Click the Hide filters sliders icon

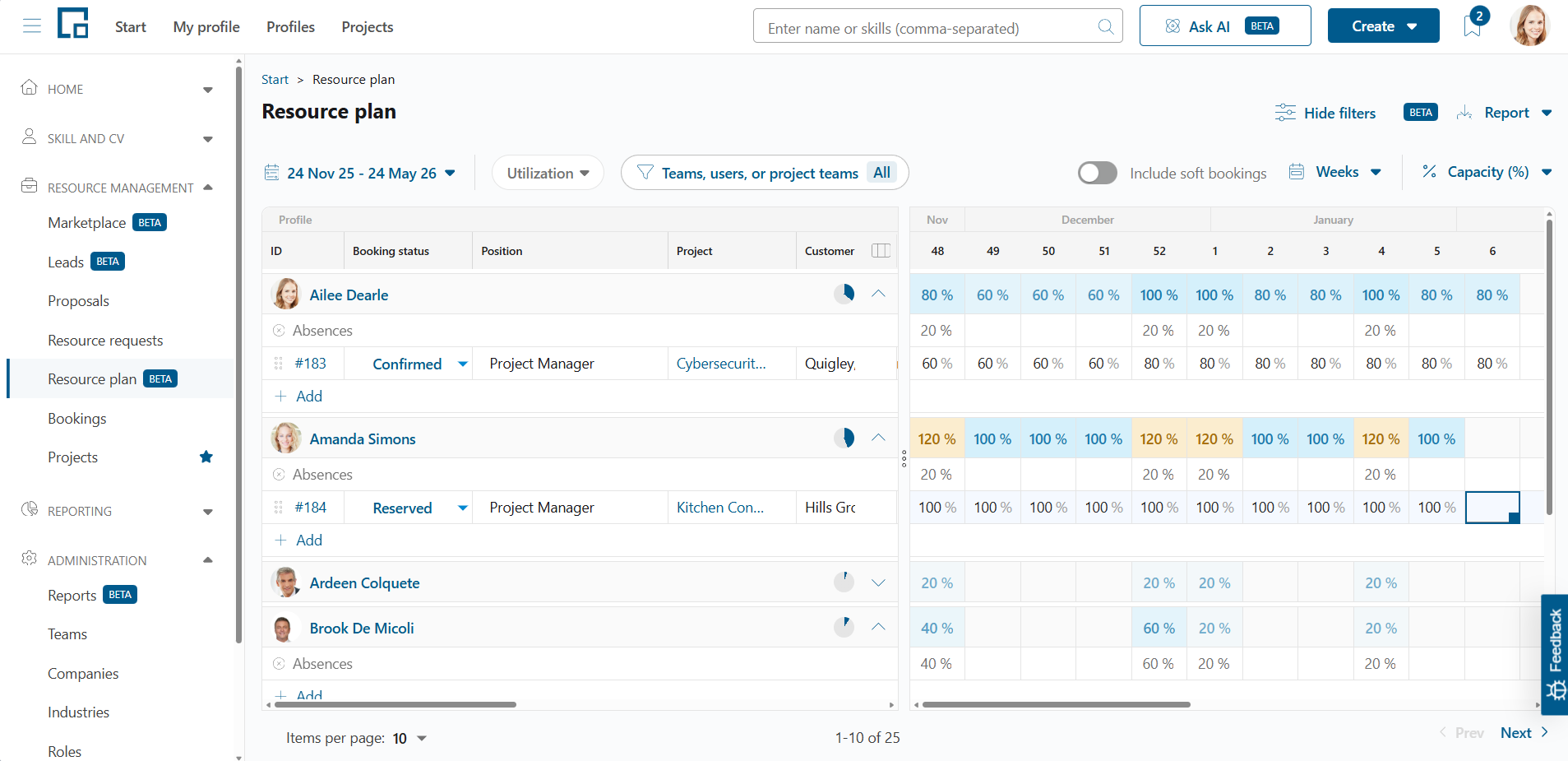[1285, 113]
